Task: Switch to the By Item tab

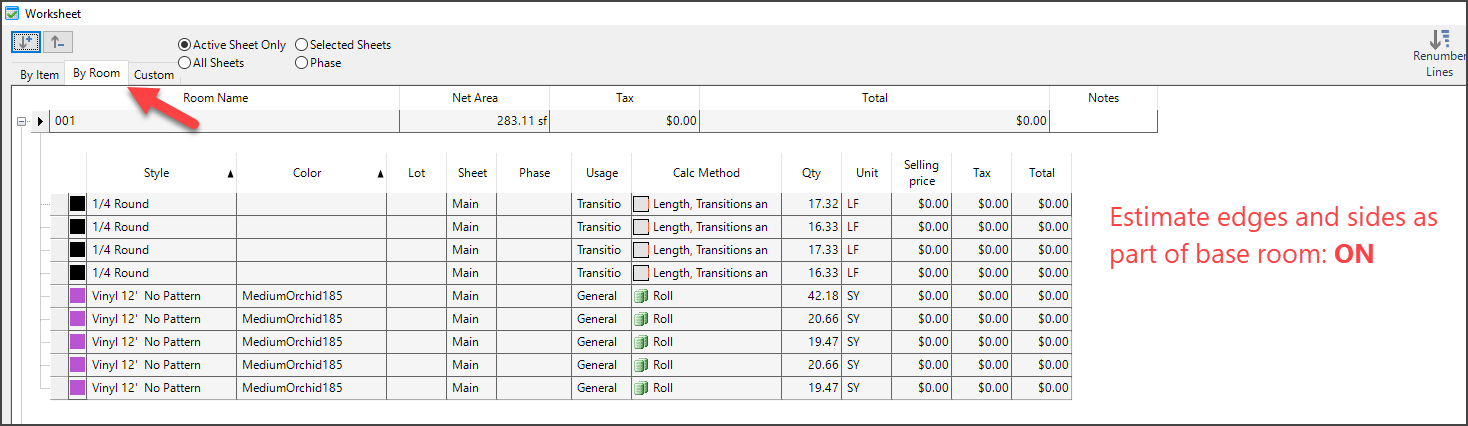Action: [40, 75]
